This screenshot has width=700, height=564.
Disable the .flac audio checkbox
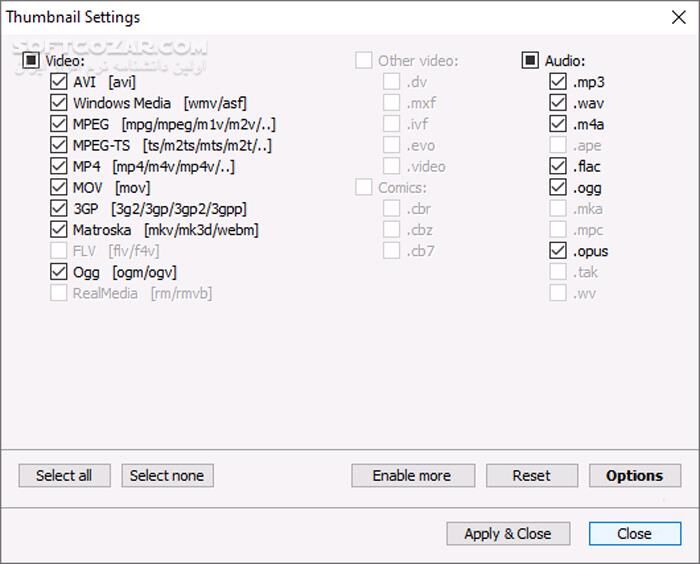557,166
